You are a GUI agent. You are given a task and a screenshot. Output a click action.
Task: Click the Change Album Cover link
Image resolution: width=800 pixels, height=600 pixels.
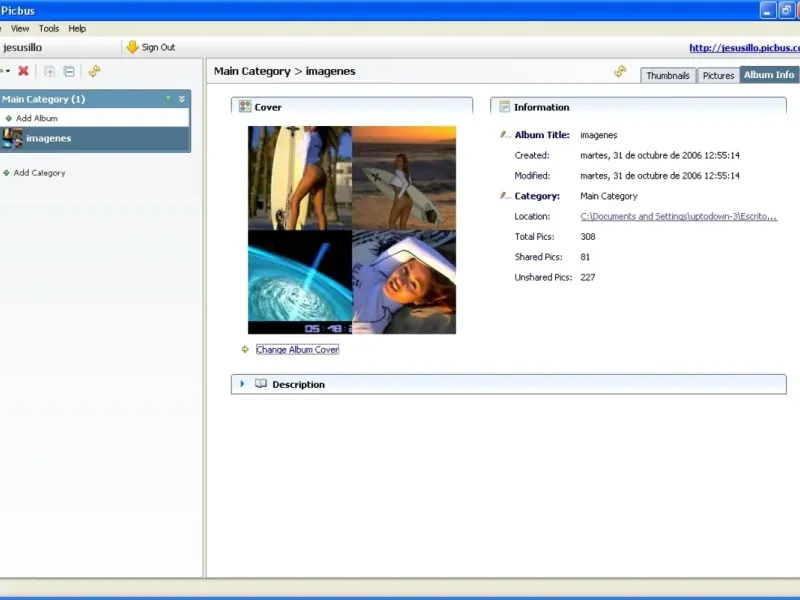297,349
